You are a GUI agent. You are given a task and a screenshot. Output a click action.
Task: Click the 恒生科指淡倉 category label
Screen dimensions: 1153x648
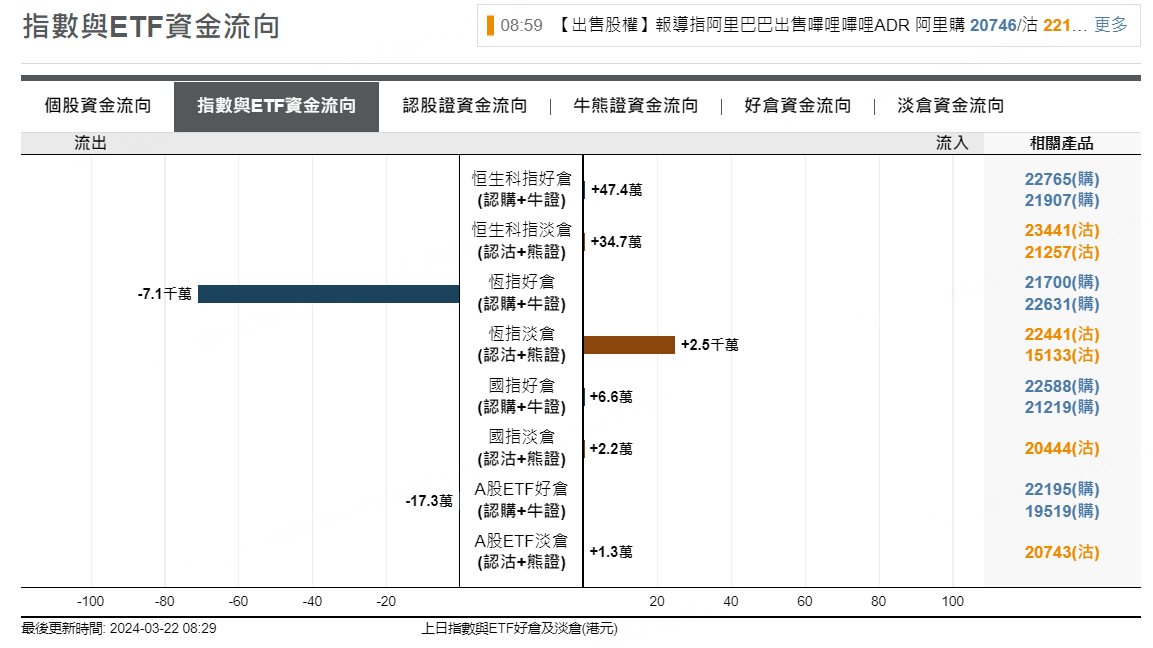pos(521,241)
